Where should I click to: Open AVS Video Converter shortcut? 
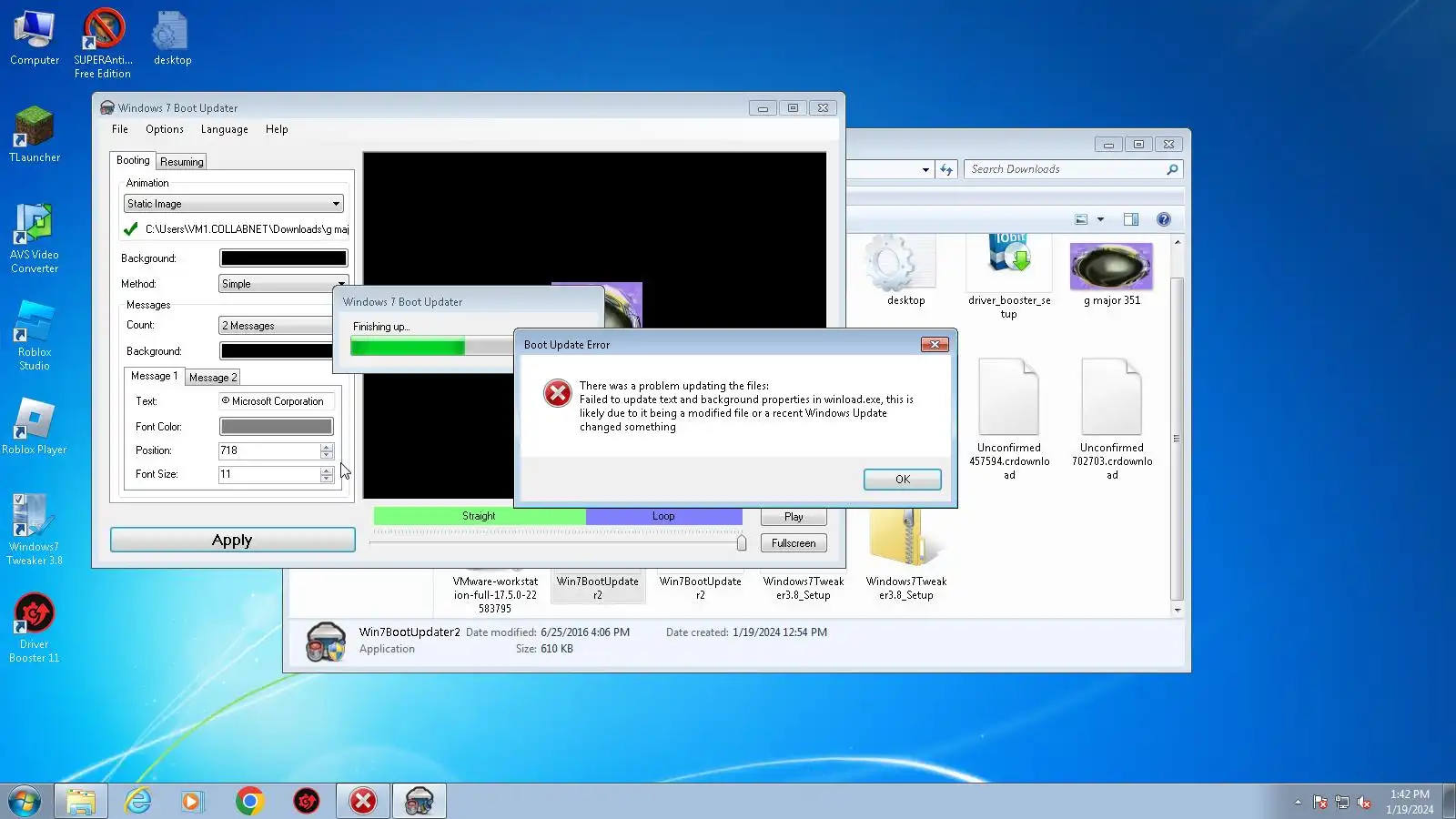point(35,238)
